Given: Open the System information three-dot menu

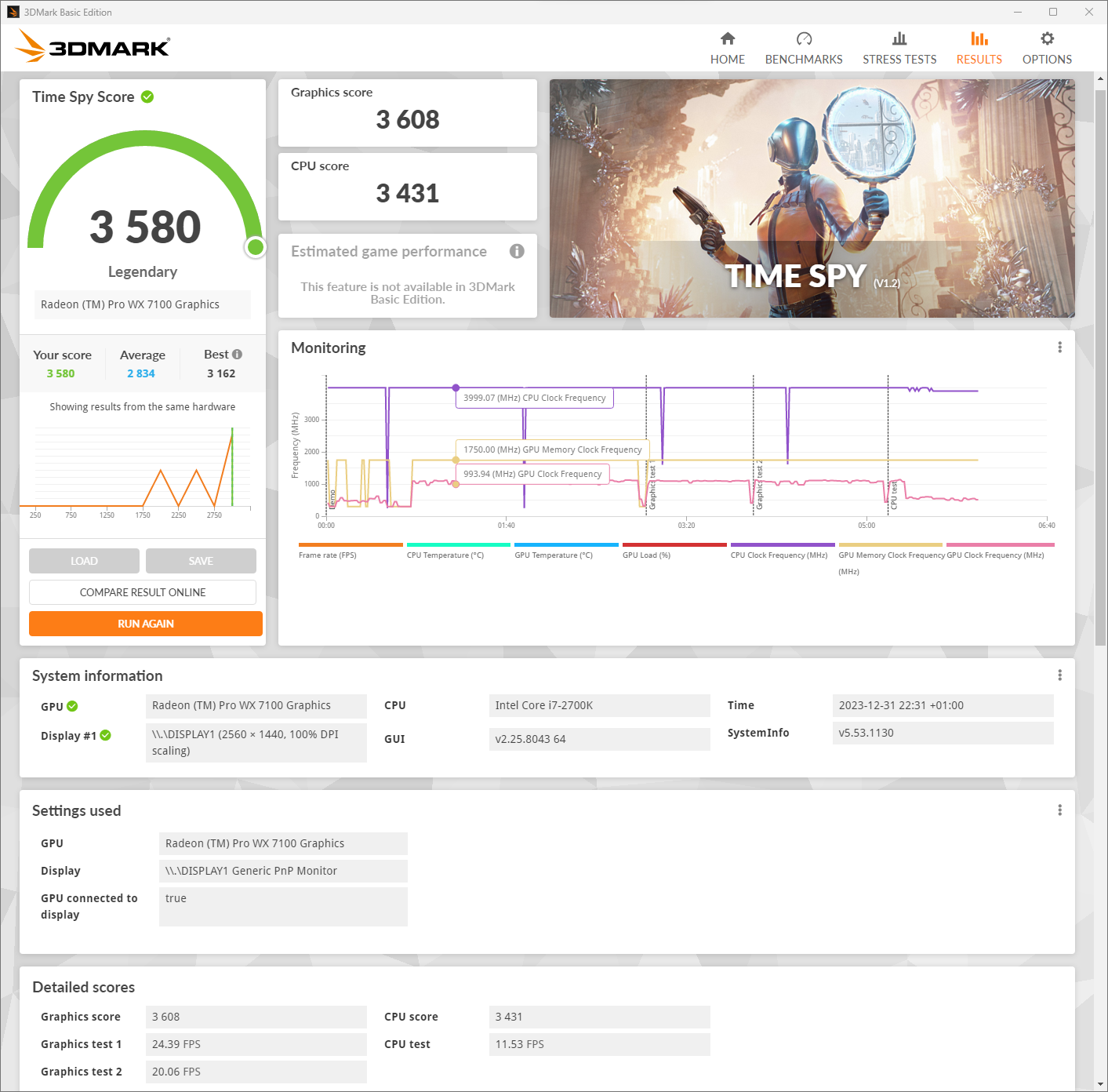Looking at the screenshot, I should (1060, 675).
